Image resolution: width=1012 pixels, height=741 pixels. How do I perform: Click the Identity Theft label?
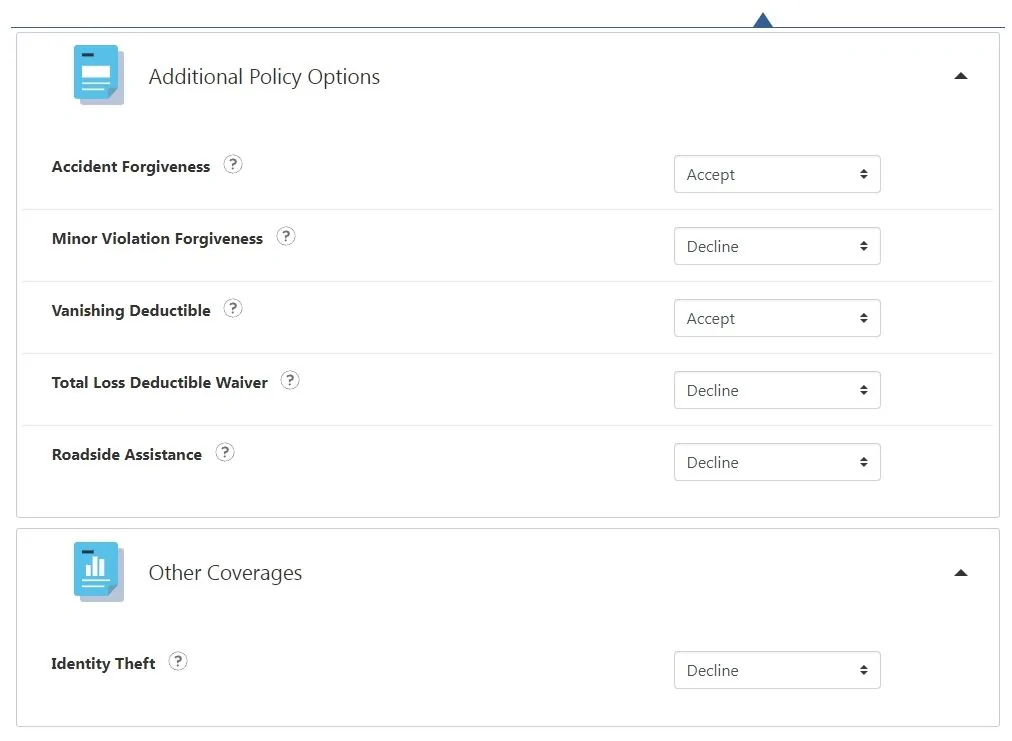tap(103, 664)
